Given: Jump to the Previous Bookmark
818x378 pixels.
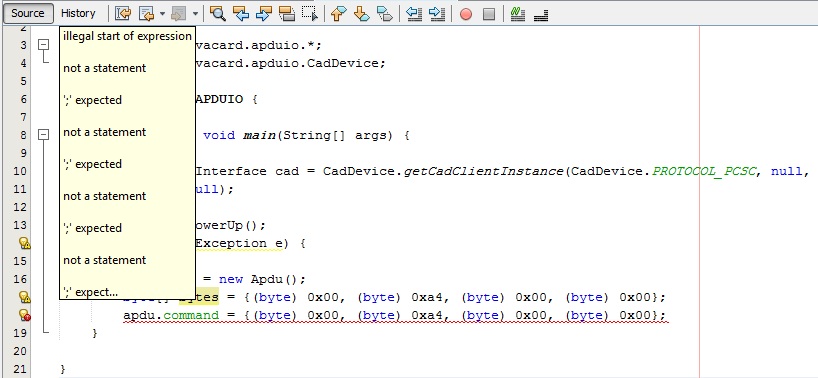Looking at the screenshot, I should pos(339,14).
